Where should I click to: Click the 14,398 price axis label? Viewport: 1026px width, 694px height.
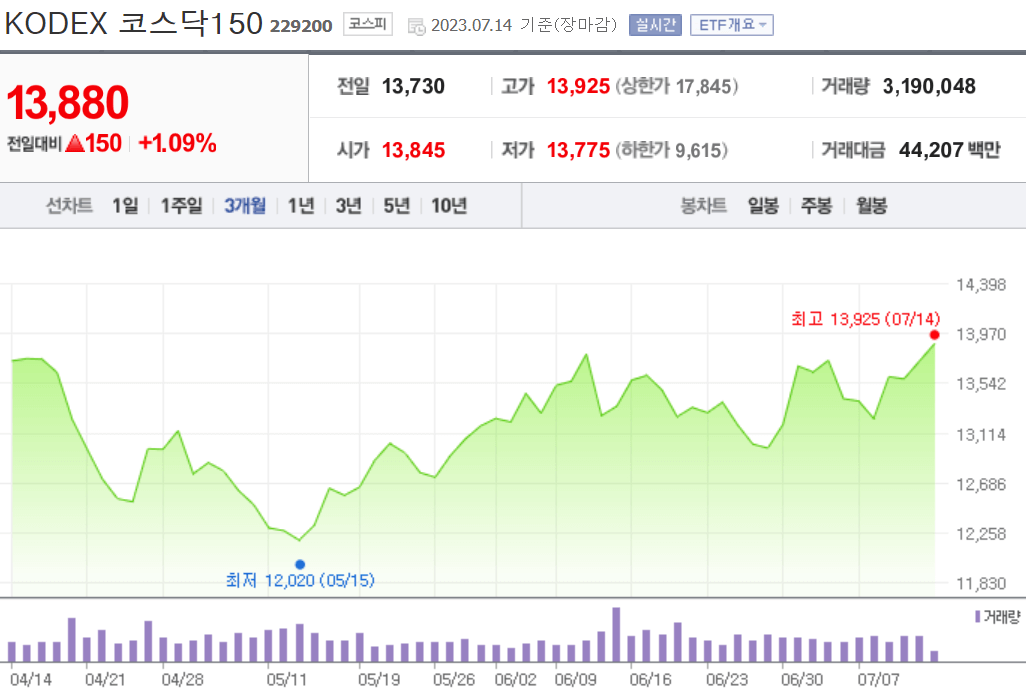[x=981, y=285]
